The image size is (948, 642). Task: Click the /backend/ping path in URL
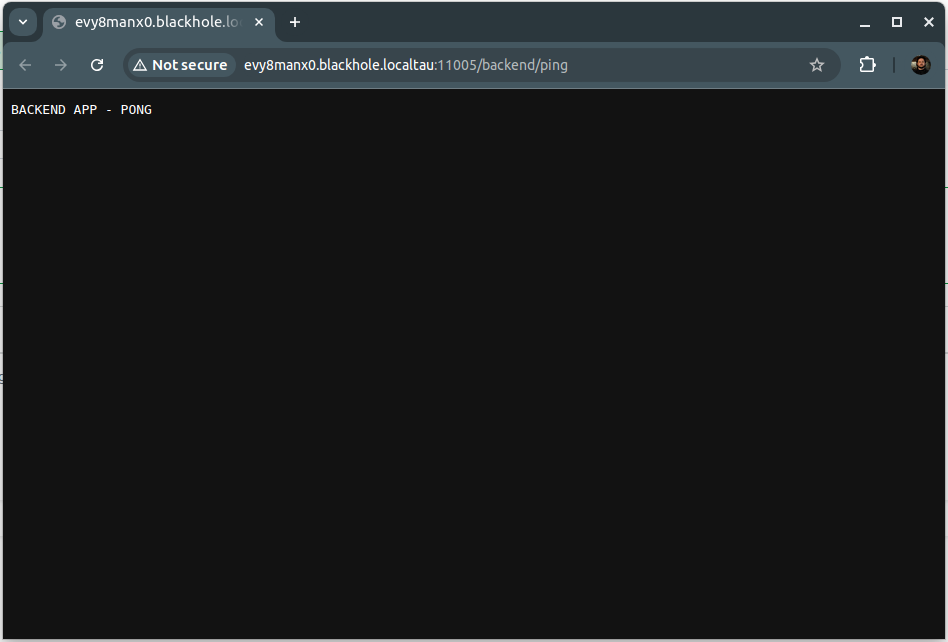(x=524, y=65)
